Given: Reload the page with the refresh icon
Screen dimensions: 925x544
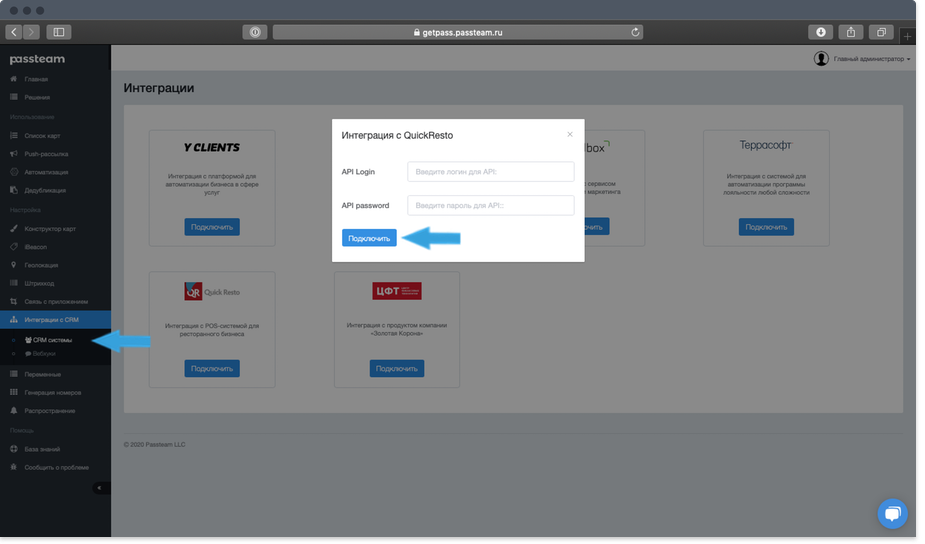Looking at the screenshot, I should [x=635, y=32].
